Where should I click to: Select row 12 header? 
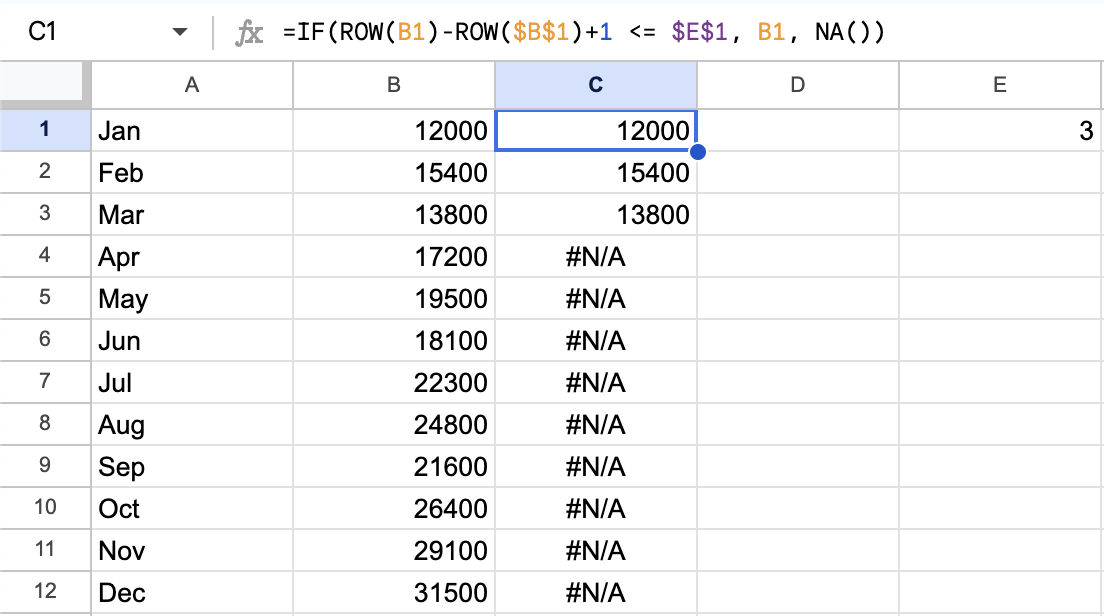[44, 593]
